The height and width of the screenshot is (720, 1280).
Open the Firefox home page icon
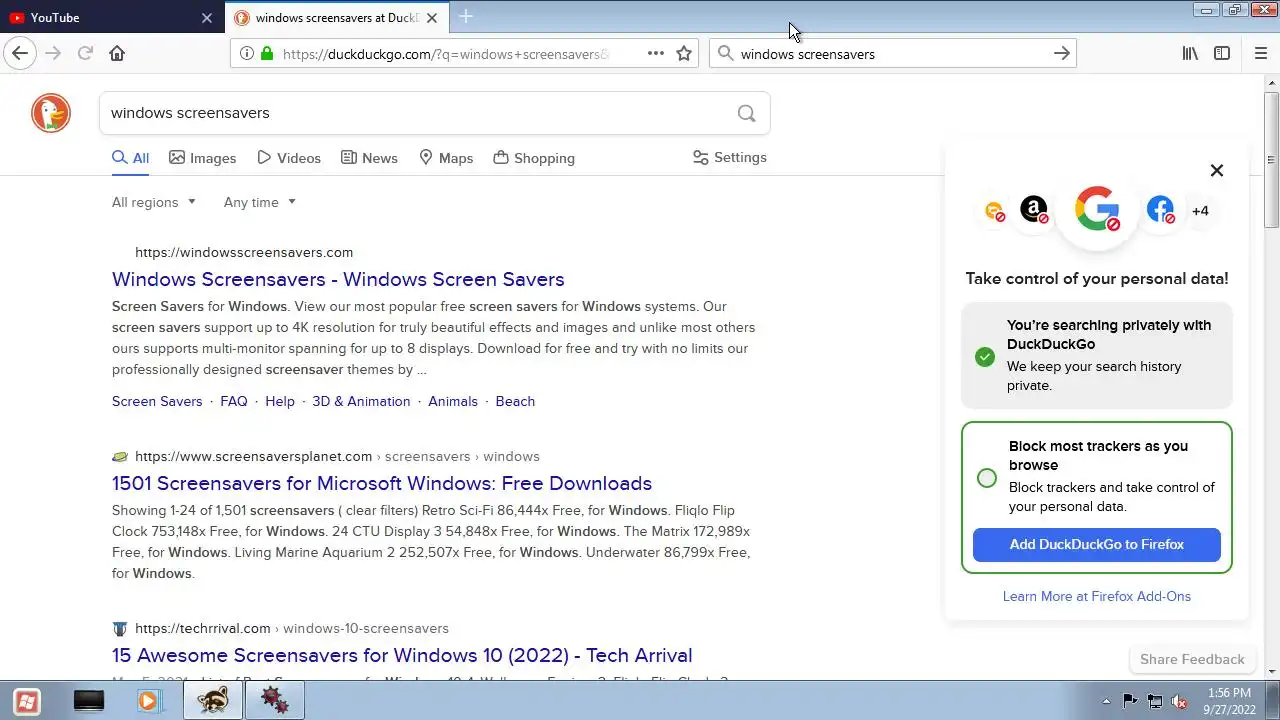click(x=117, y=53)
